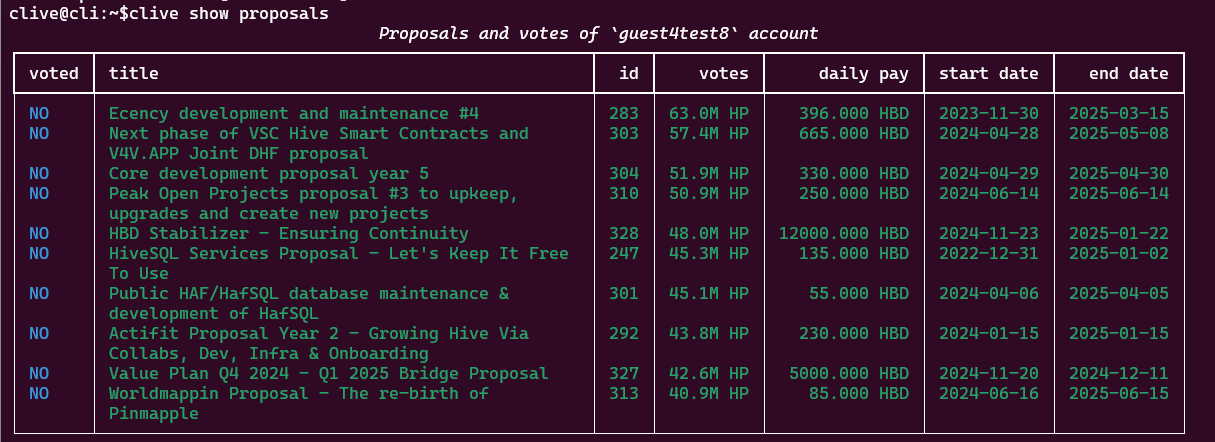Viewport: 1215px width, 442px height.
Task: Click the start date 2022-12-31
Action: 988,253
